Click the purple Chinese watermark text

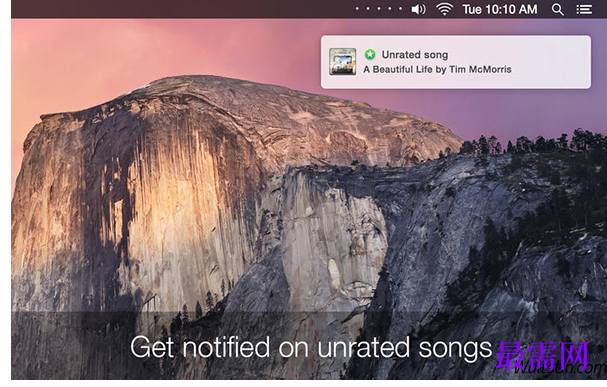(542, 355)
